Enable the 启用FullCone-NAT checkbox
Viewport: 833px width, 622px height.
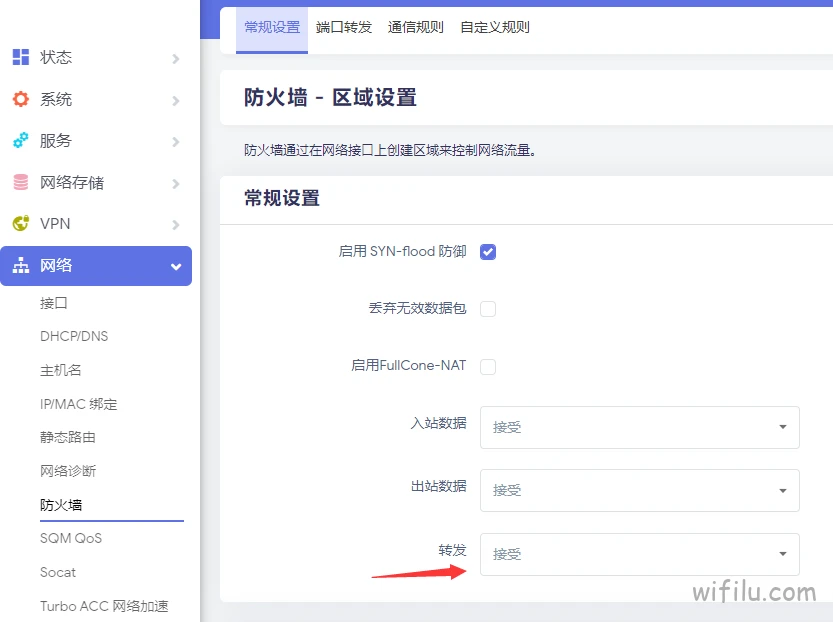[x=488, y=367]
